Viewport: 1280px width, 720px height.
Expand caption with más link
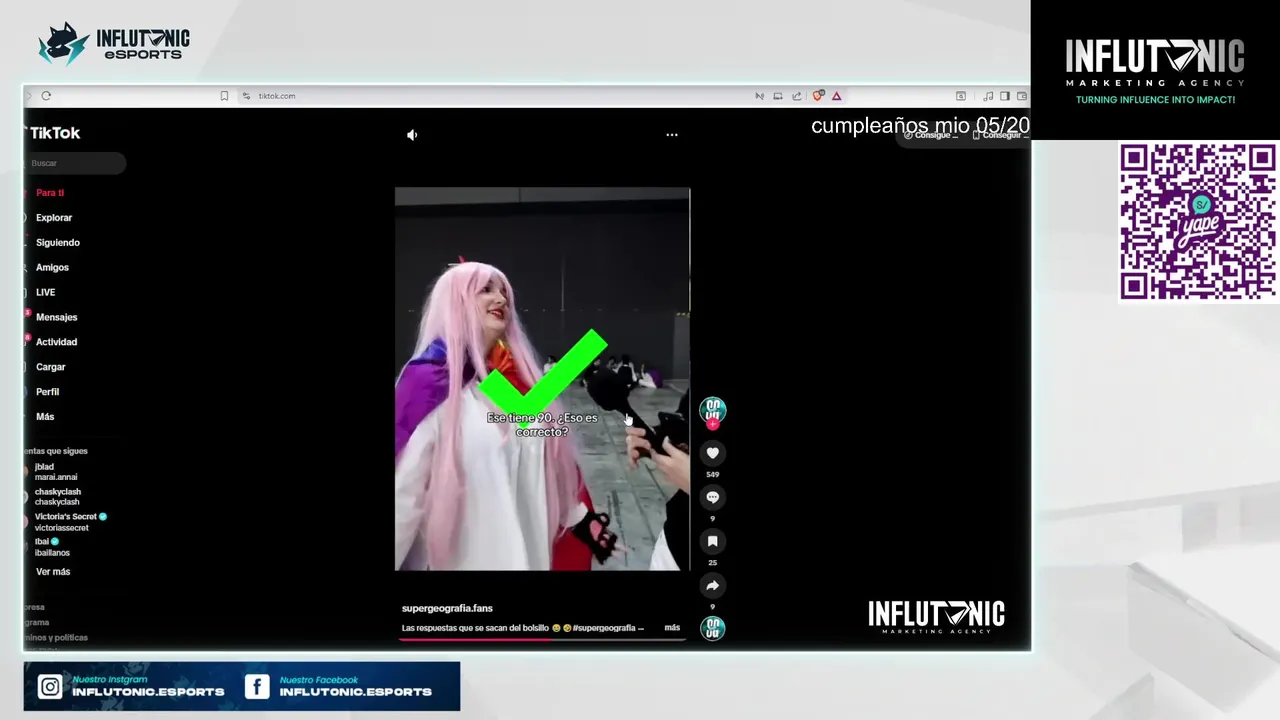(672, 628)
